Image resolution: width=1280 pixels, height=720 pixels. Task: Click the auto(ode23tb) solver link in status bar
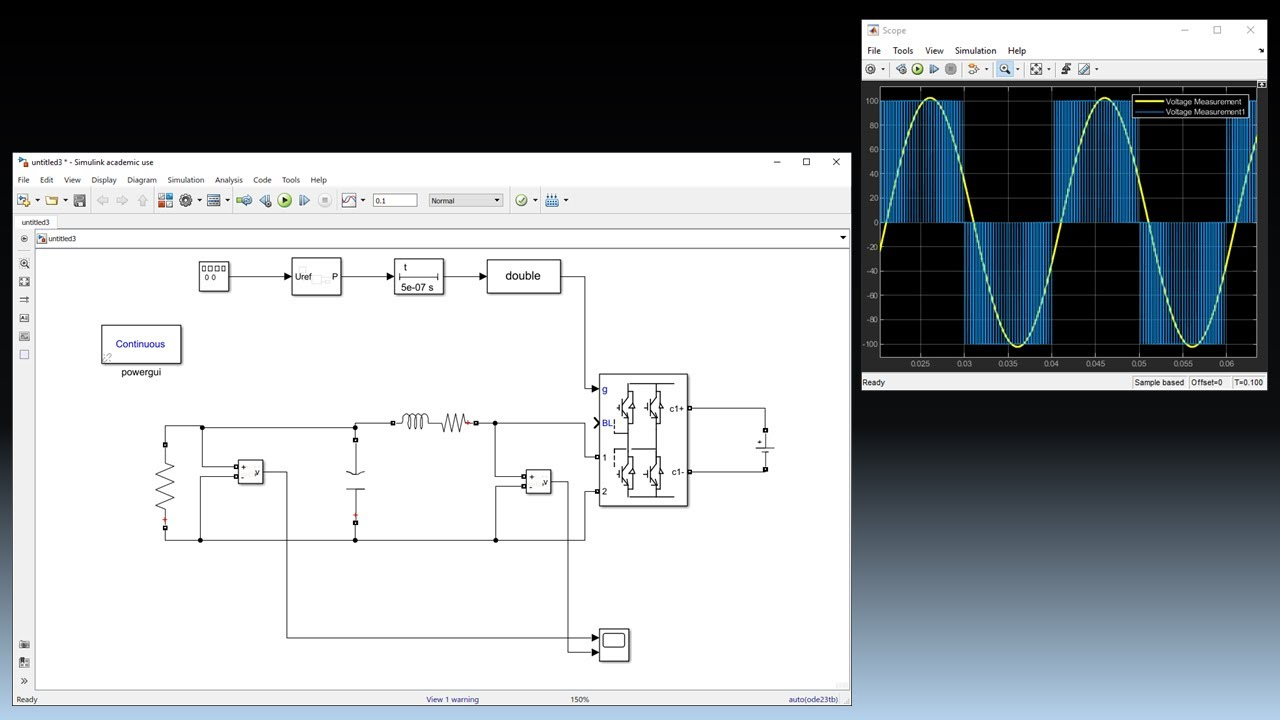813,699
